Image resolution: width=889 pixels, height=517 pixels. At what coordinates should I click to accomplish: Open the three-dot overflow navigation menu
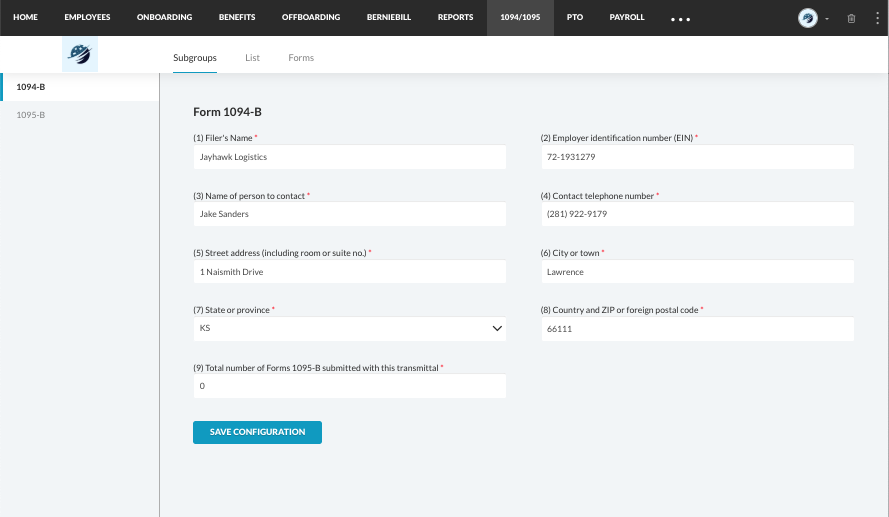(x=680, y=19)
